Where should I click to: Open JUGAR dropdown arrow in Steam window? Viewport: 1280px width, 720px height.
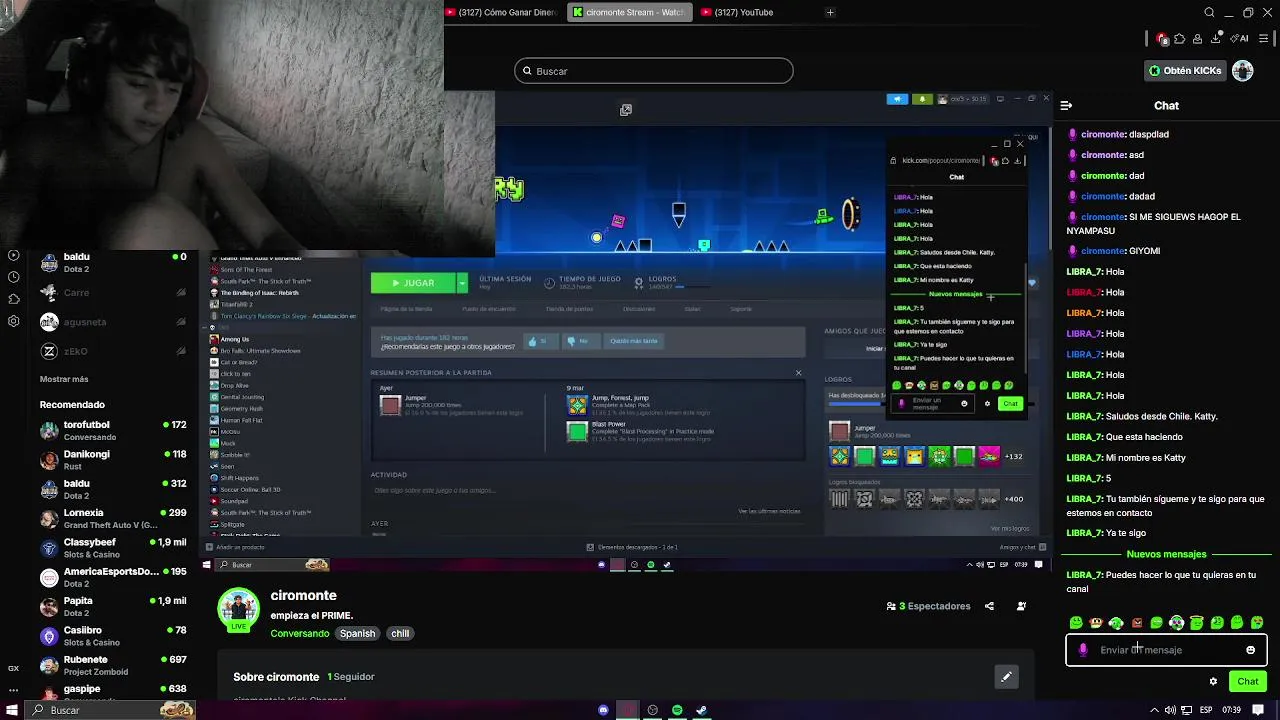tap(462, 283)
